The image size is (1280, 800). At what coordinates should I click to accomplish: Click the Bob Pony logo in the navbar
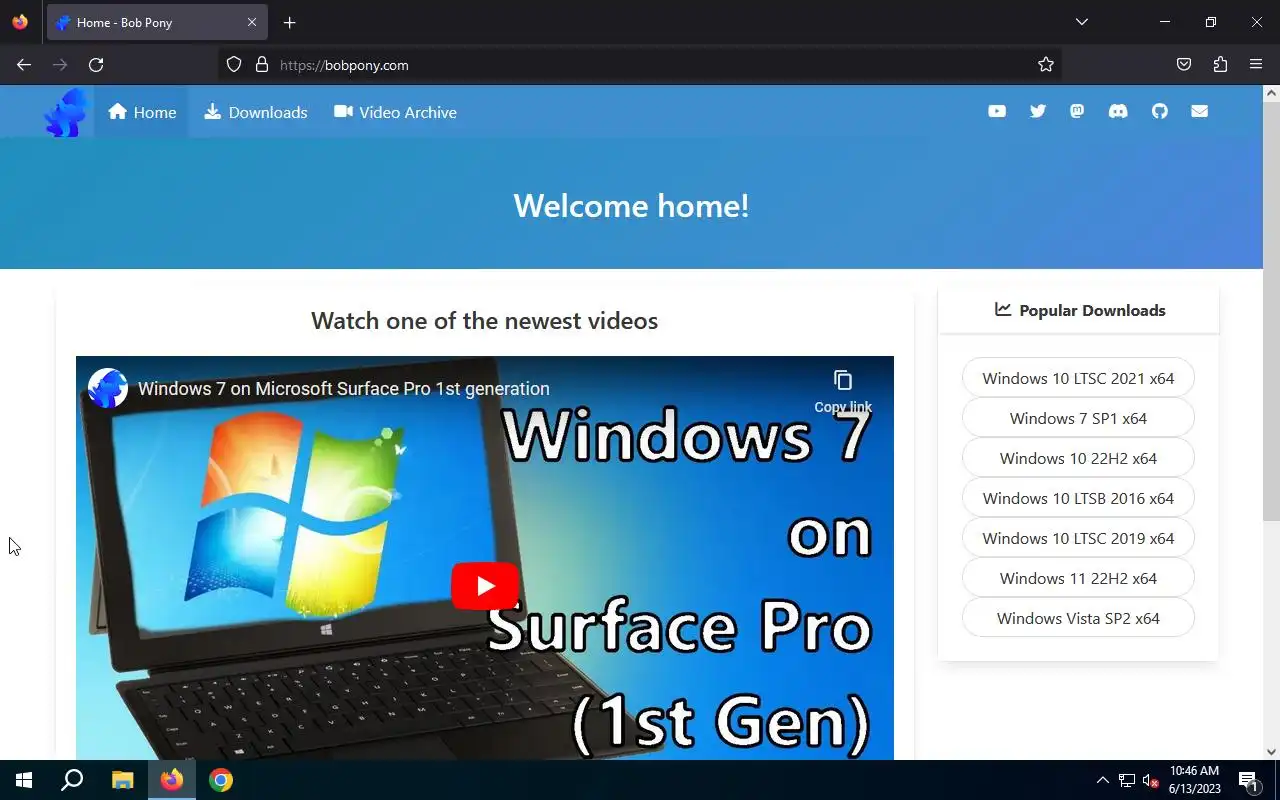66,112
